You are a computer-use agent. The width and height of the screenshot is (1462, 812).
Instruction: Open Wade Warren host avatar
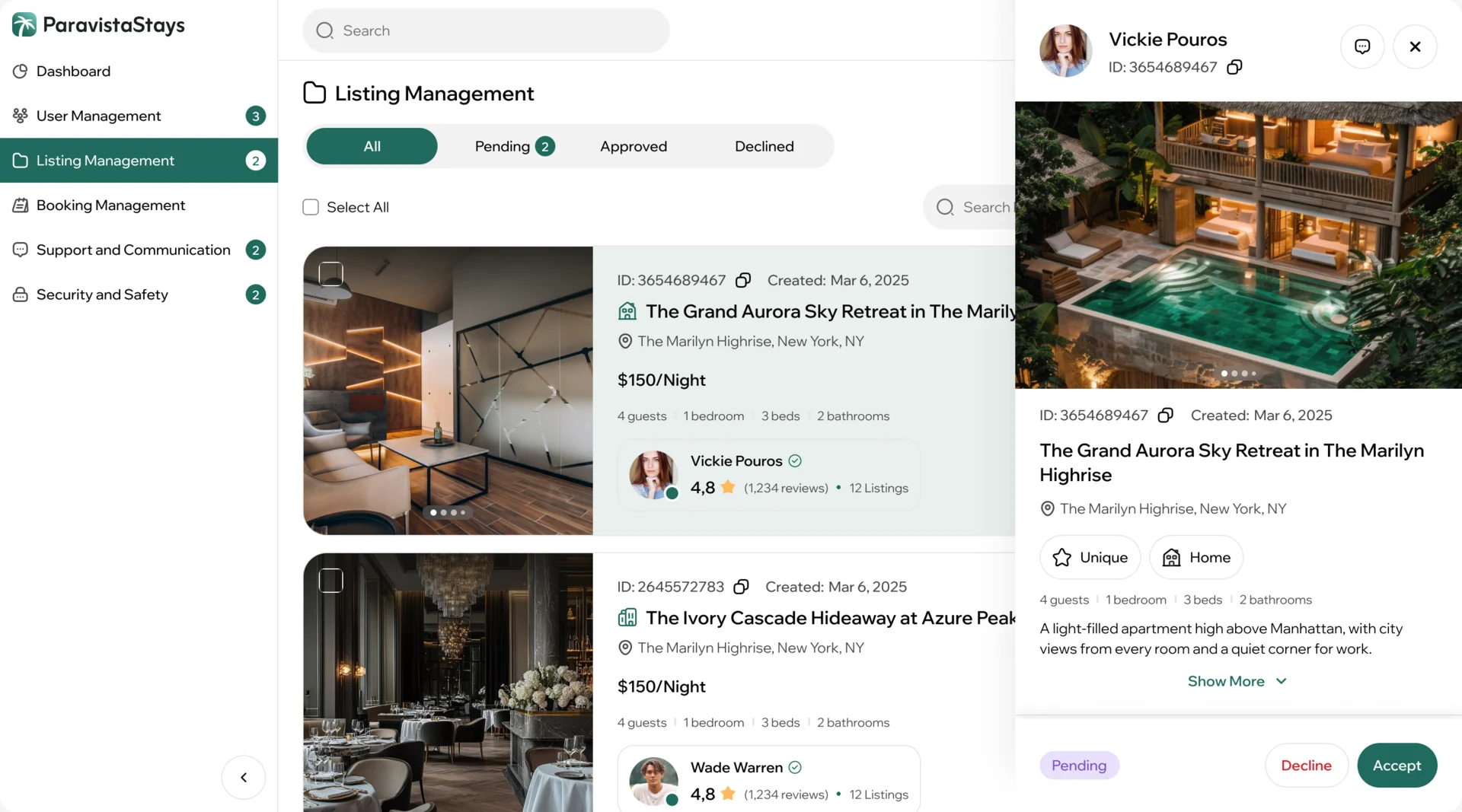click(653, 782)
